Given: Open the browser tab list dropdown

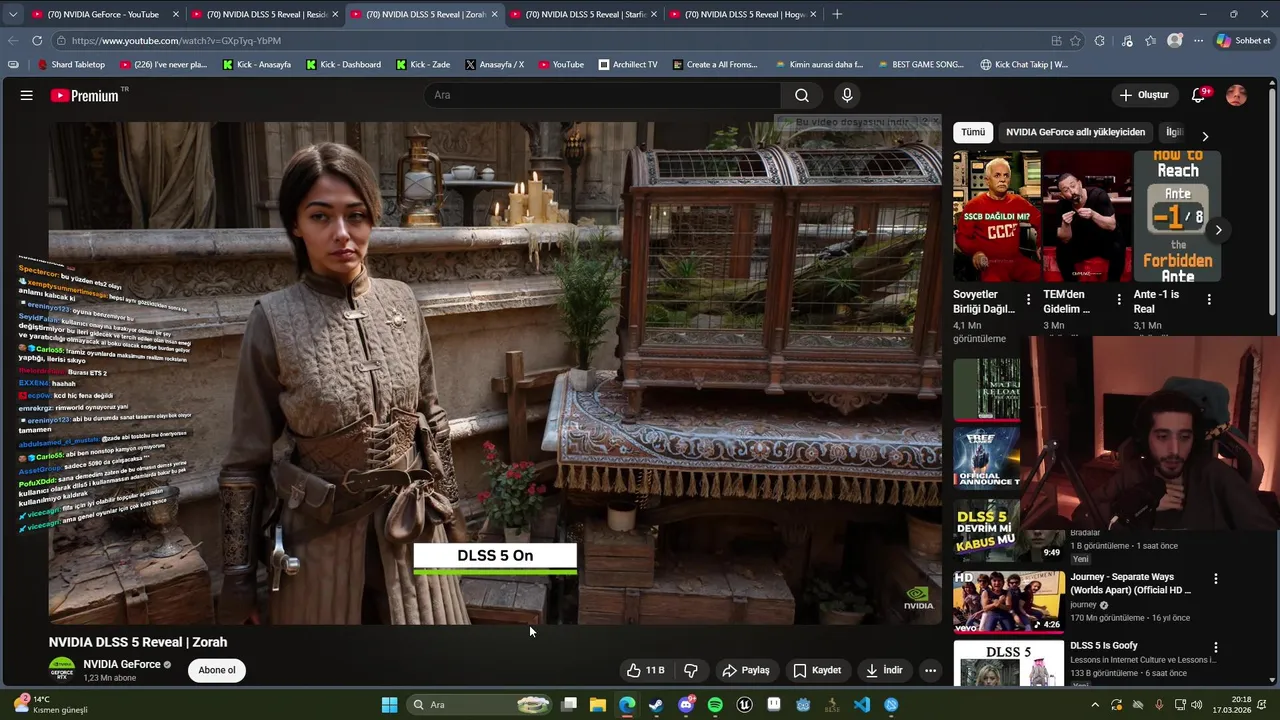Looking at the screenshot, I should 12,14.
